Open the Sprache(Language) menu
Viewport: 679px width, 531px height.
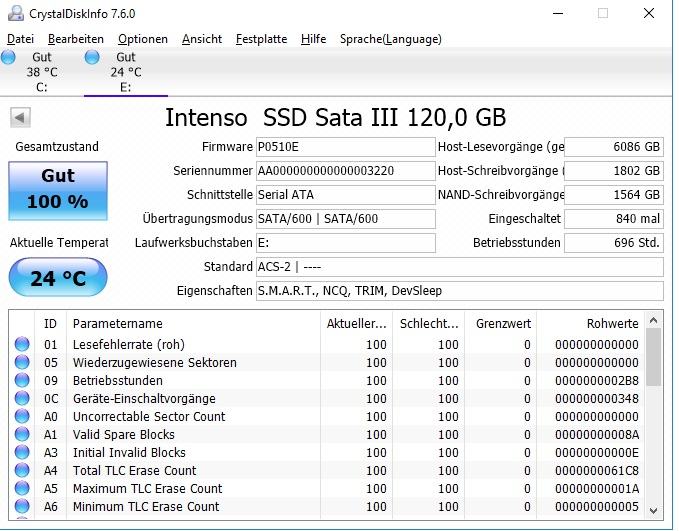click(391, 39)
